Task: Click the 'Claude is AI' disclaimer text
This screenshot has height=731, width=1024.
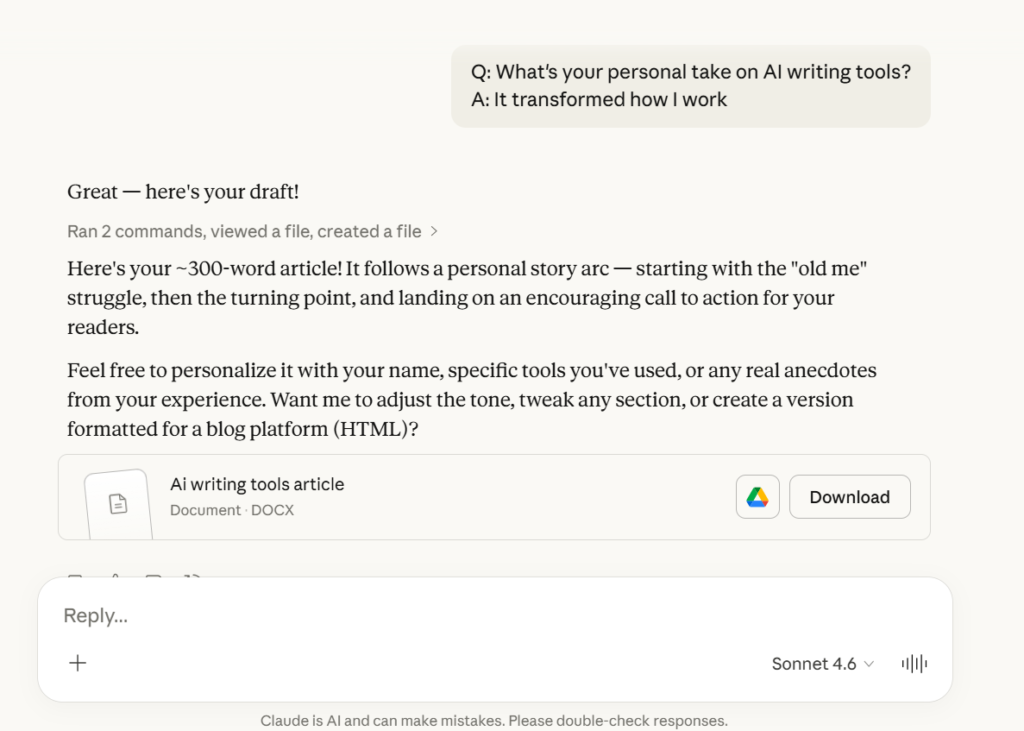Action: point(494,721)
